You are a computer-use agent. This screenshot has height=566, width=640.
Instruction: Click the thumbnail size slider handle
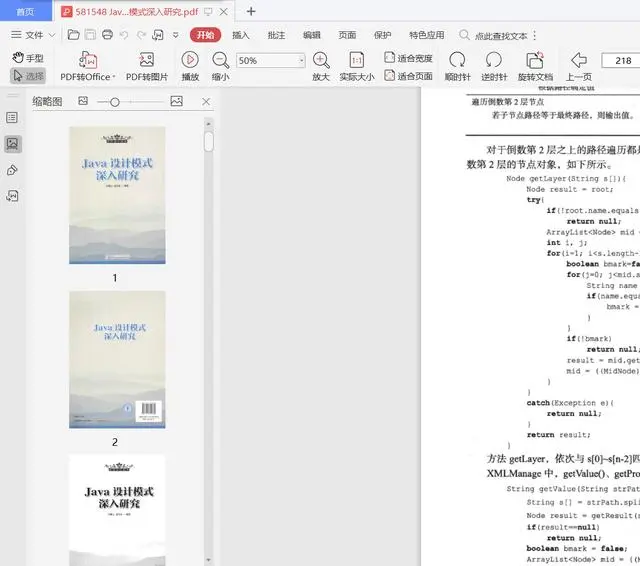tap(115, 102)
